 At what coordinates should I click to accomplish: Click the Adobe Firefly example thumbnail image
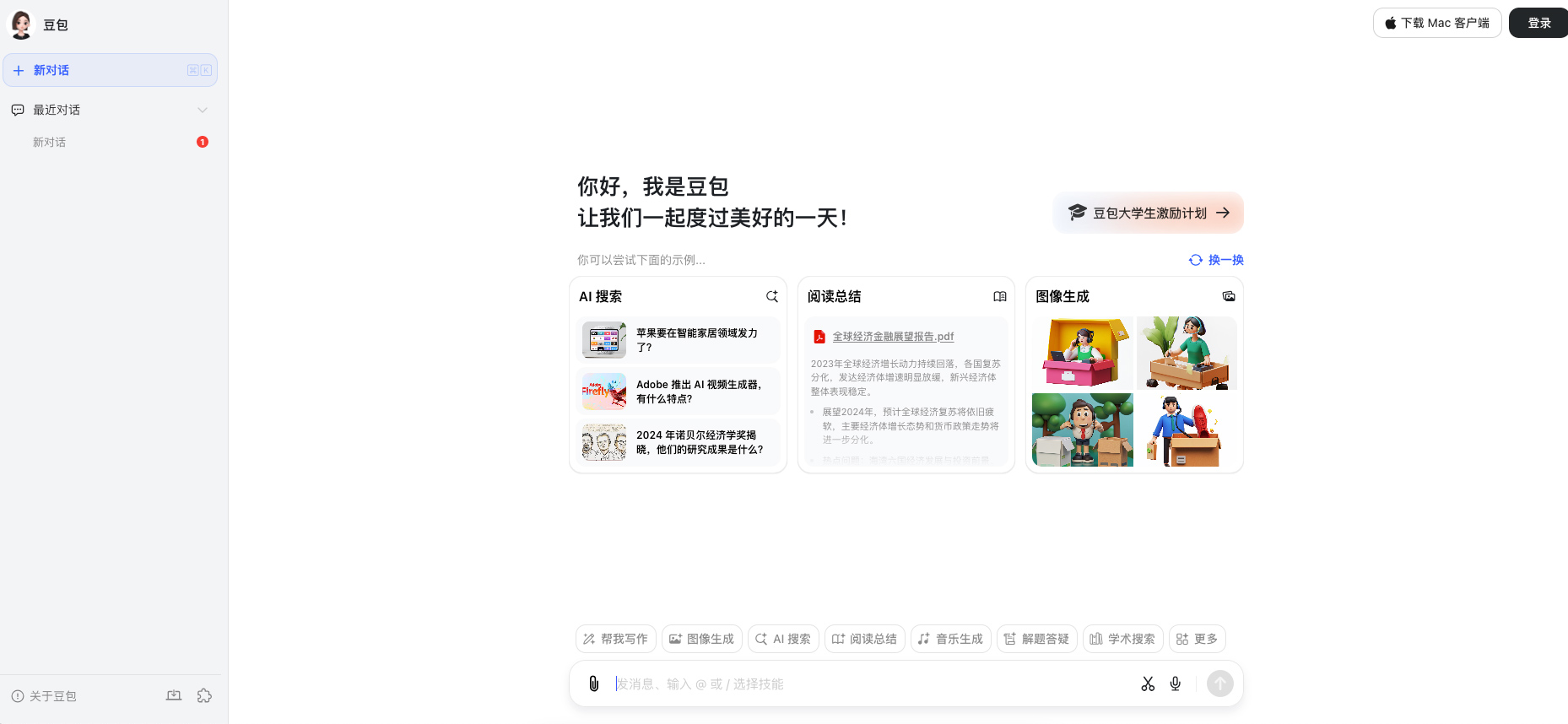coord(604,392)
